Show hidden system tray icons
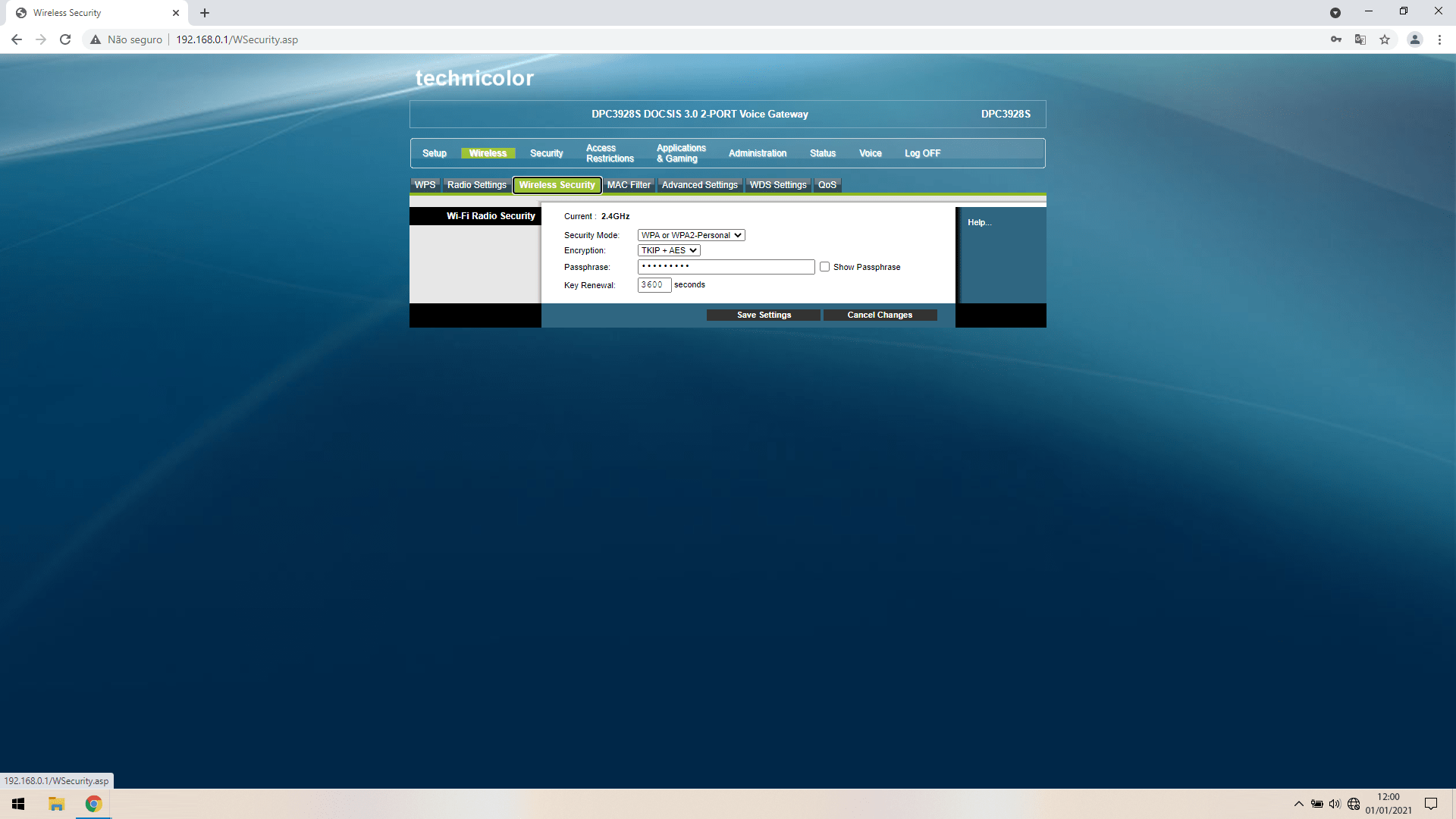The image size is (1456, 819). (1299, 804)
